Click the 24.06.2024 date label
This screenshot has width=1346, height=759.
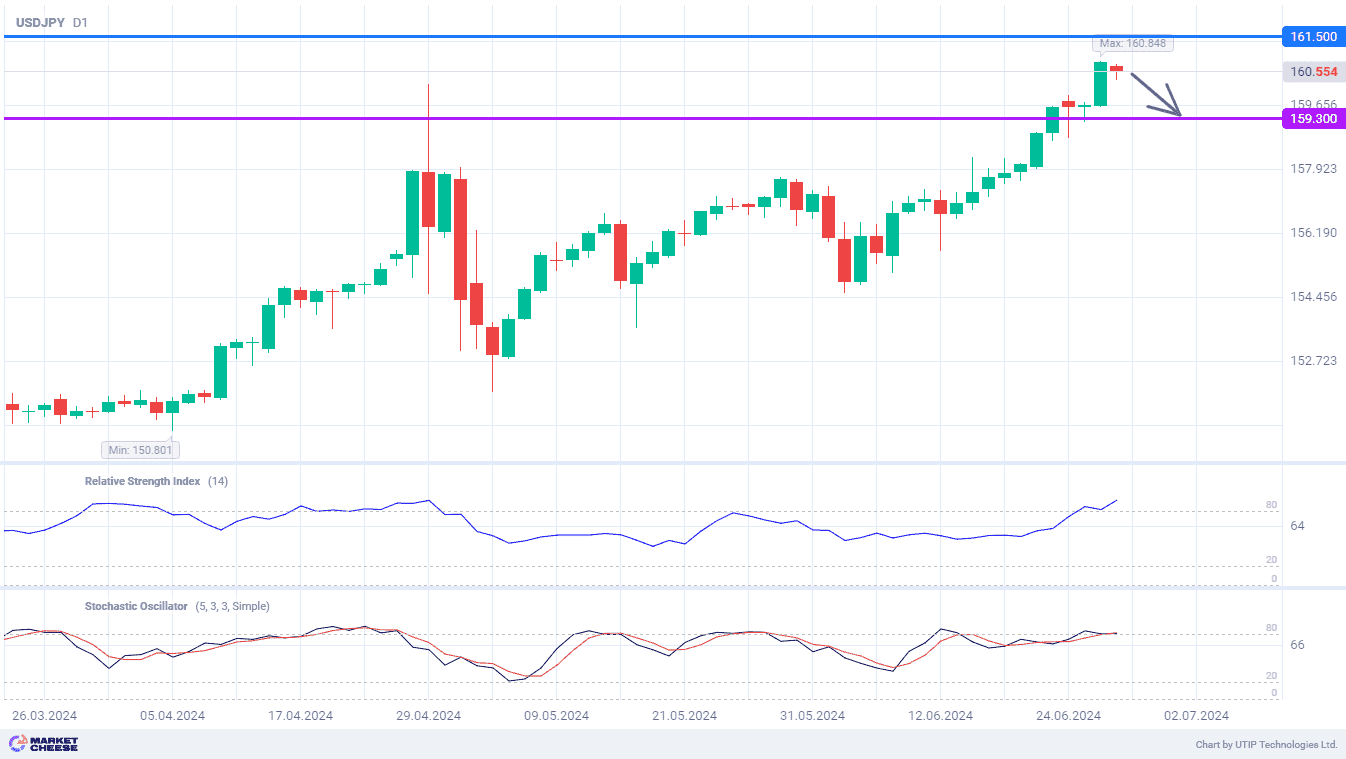coord(1068,716)
